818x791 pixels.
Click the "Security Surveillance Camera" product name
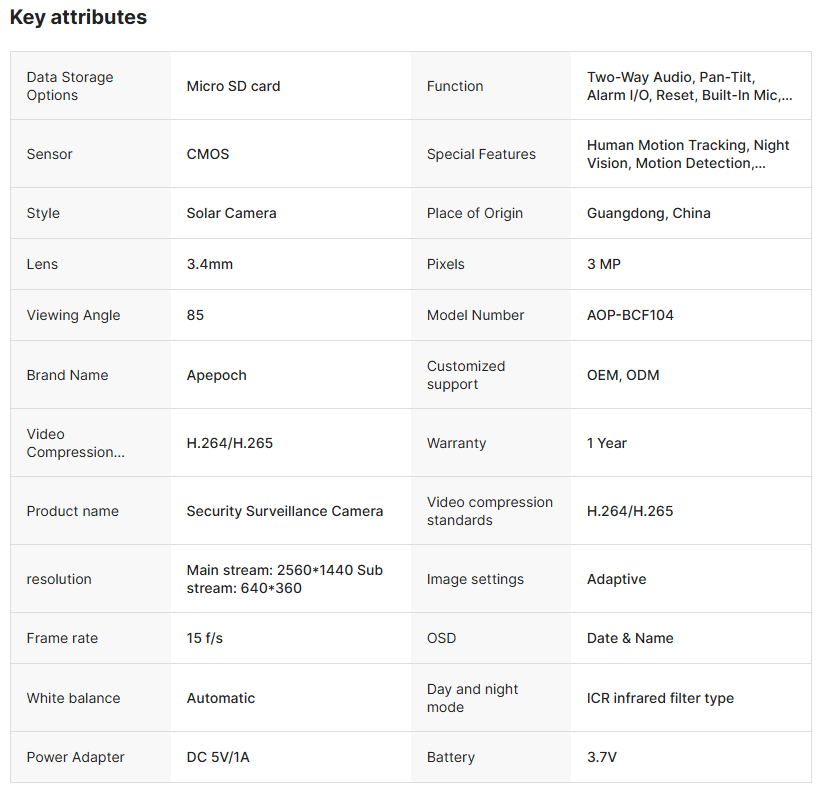click(285, 511)
